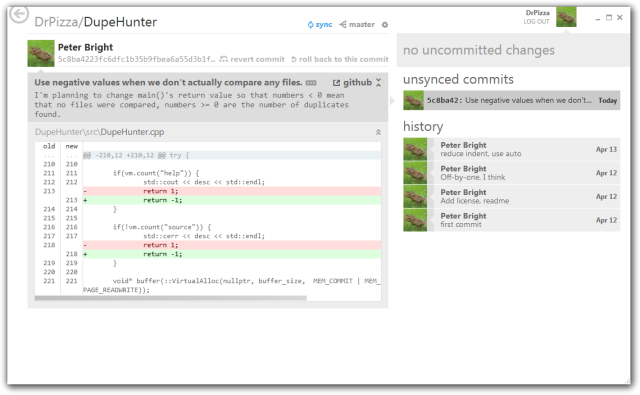Expand the commit message ellipsis
This screenshot has height=395, width=640.
point(311,83)
